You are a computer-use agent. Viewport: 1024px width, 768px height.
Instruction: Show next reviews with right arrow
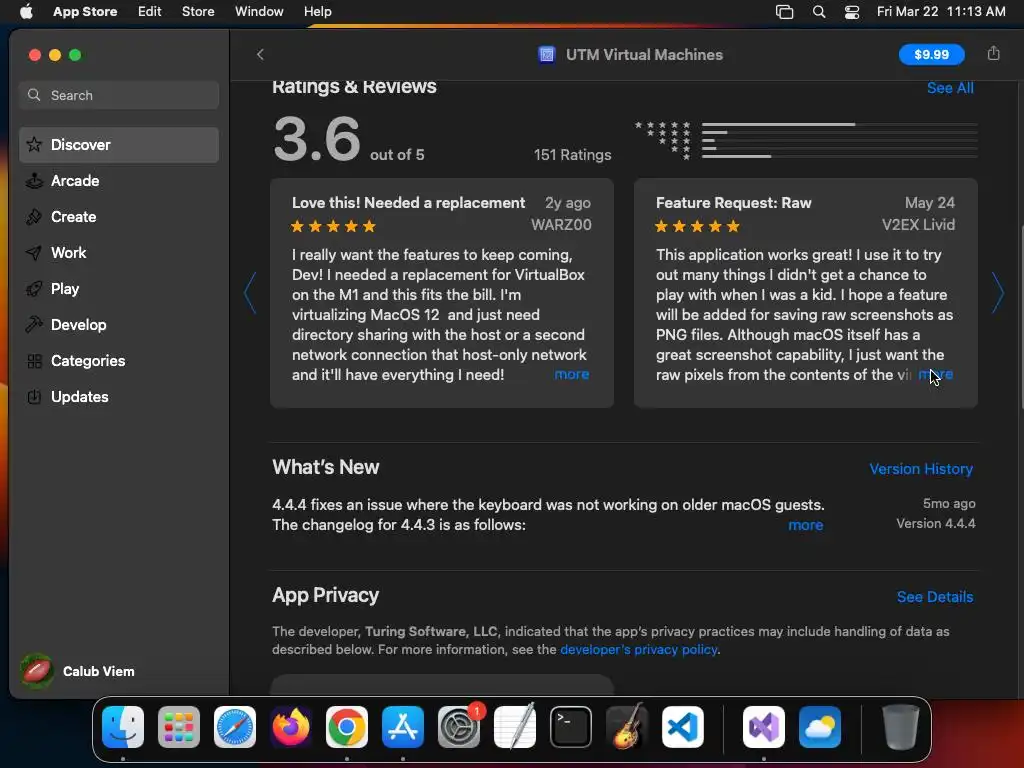point(997,293)
